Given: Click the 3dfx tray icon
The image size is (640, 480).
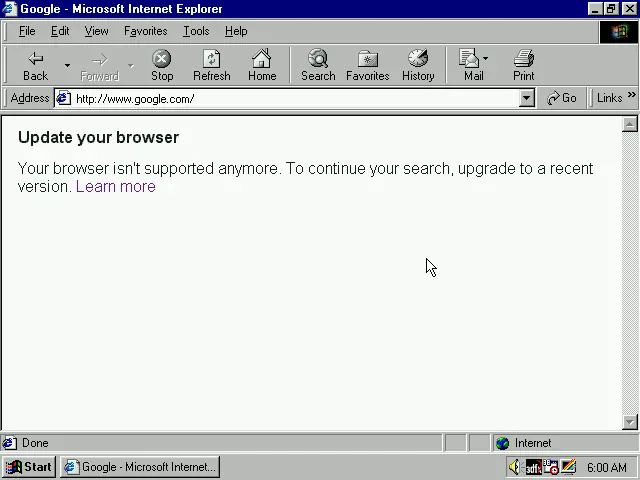Looking at the screenshot, I should [533, 467].
